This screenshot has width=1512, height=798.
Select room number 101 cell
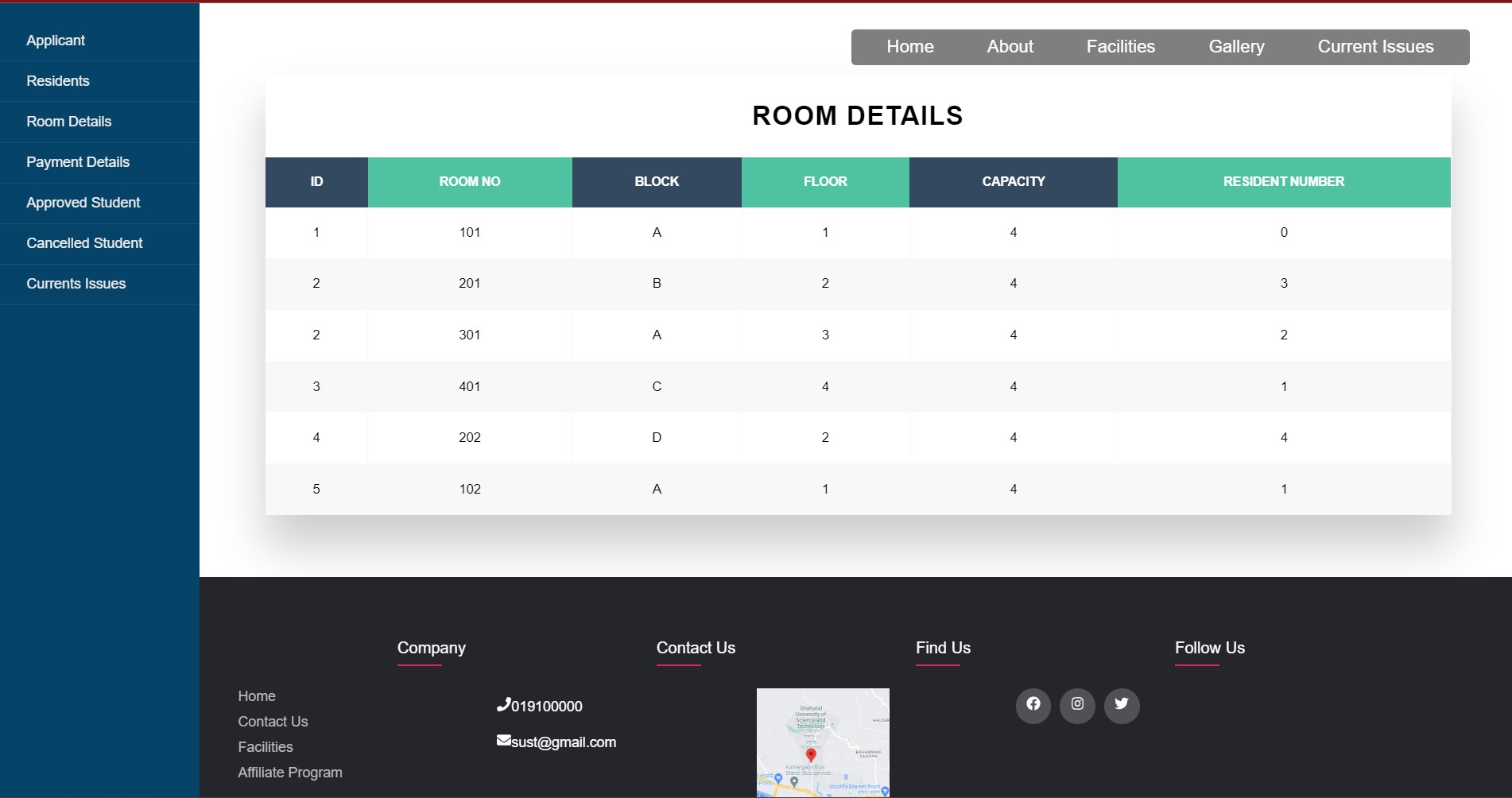point(470,233)
